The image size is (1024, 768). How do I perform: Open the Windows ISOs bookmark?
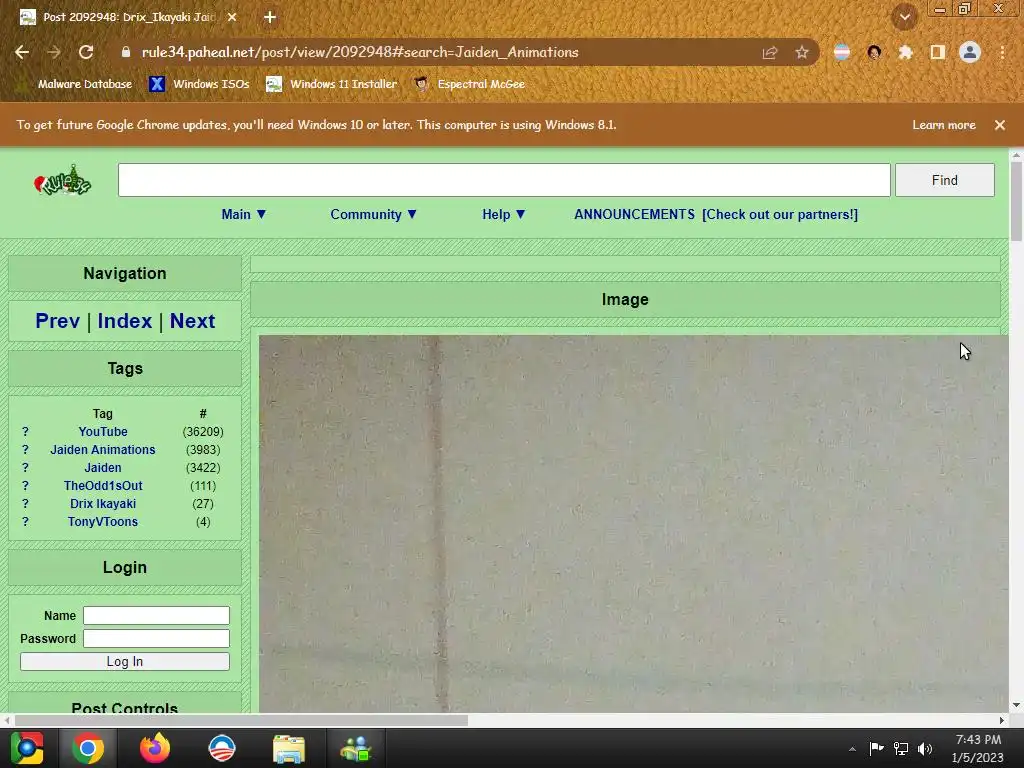click(x=200, y=84)
